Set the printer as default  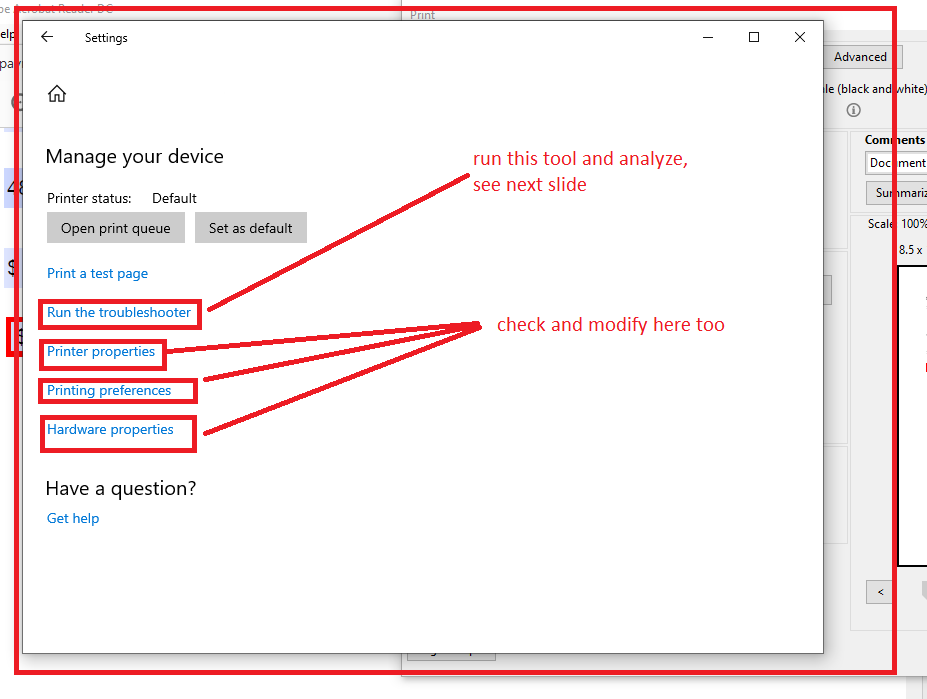250,227
